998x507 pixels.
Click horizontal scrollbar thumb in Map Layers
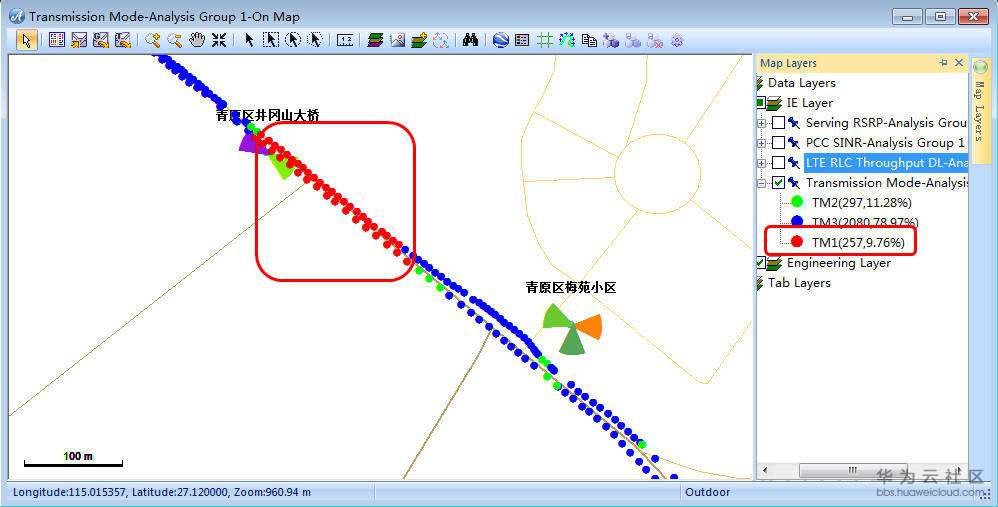854,471
